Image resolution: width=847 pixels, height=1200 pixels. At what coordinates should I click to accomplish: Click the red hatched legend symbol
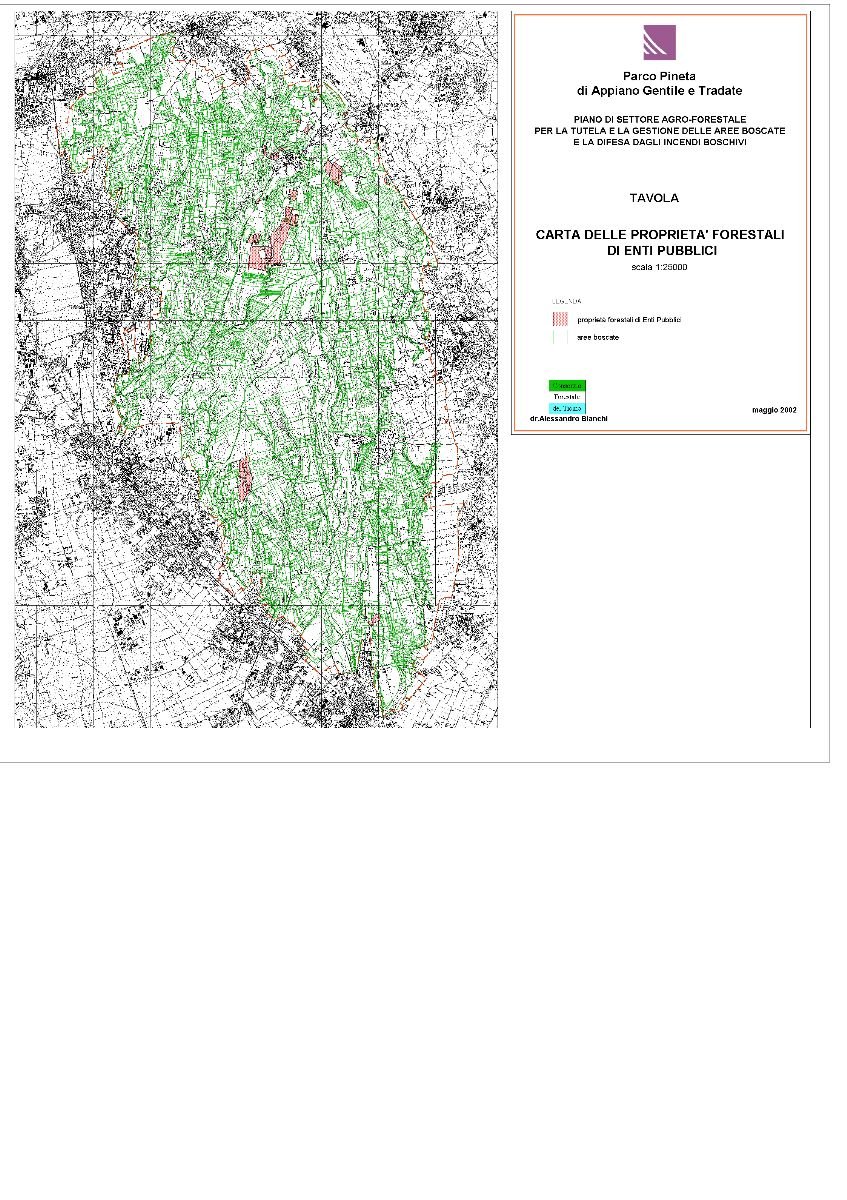pyautogui.click(x=560, y=319)
